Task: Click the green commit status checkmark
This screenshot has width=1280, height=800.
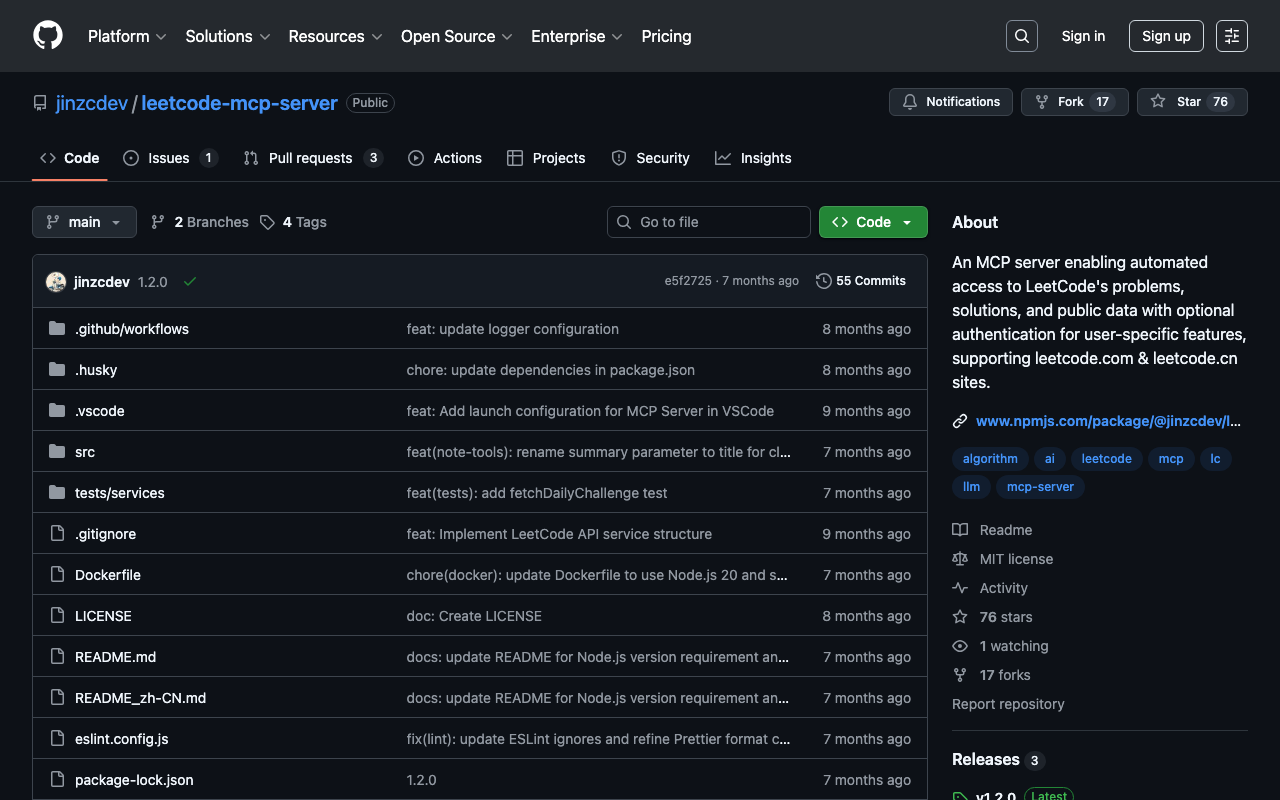Action: point(190,282)
